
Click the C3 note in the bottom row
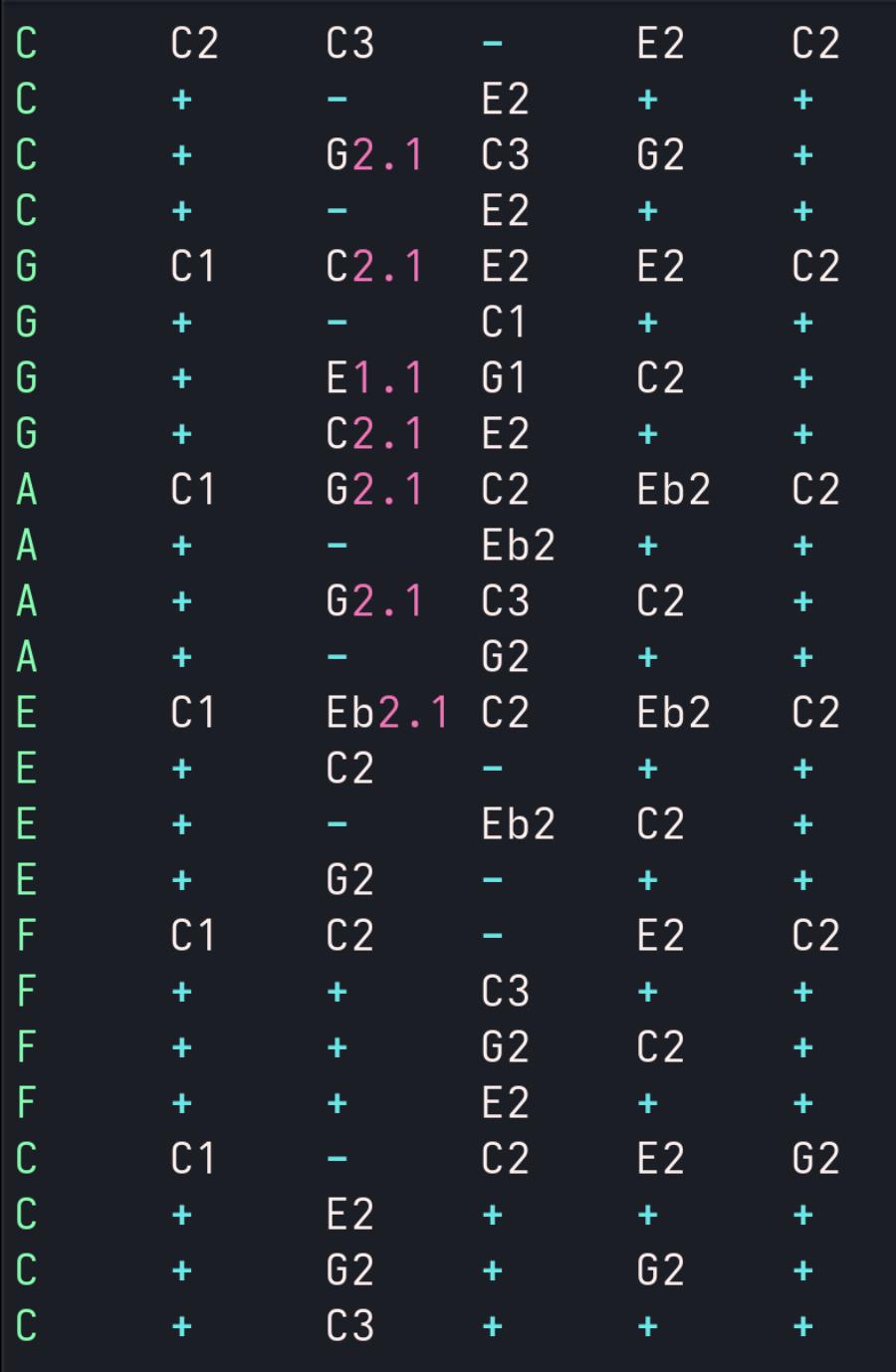[x=349, y=1326]
